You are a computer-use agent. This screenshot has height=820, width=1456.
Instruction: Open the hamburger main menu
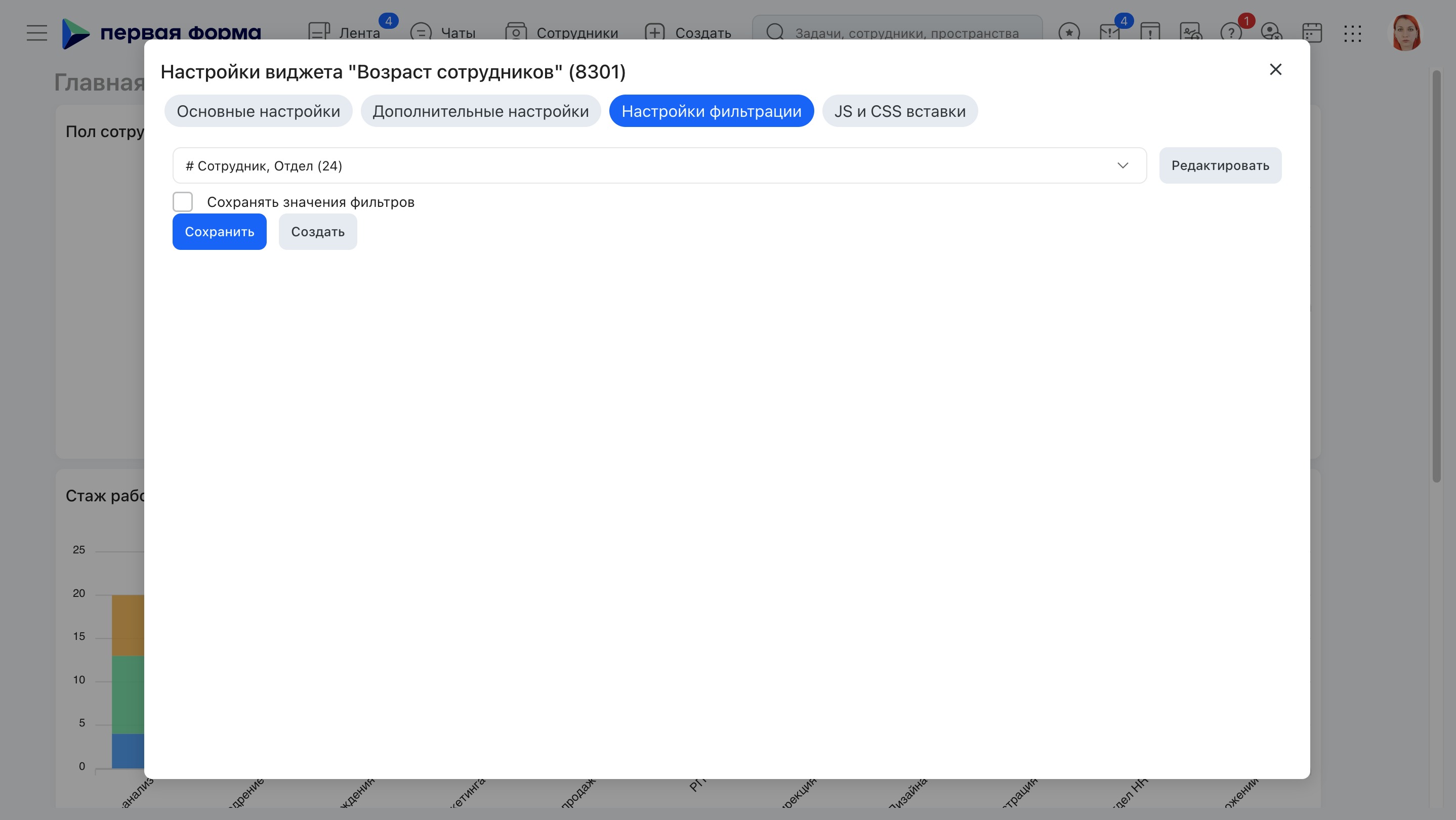click(x=37, y=33)
